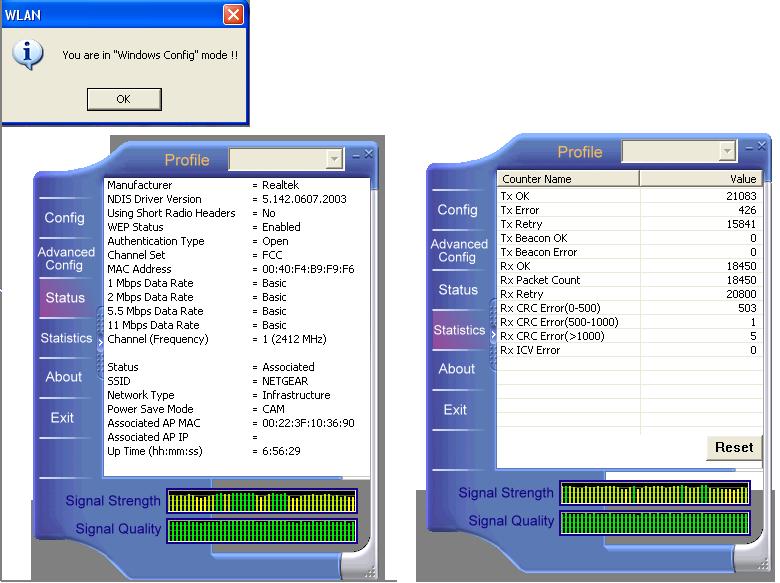780x583 pixels.
Task: Click resize grip of right window
Action: tap(763, 564)
